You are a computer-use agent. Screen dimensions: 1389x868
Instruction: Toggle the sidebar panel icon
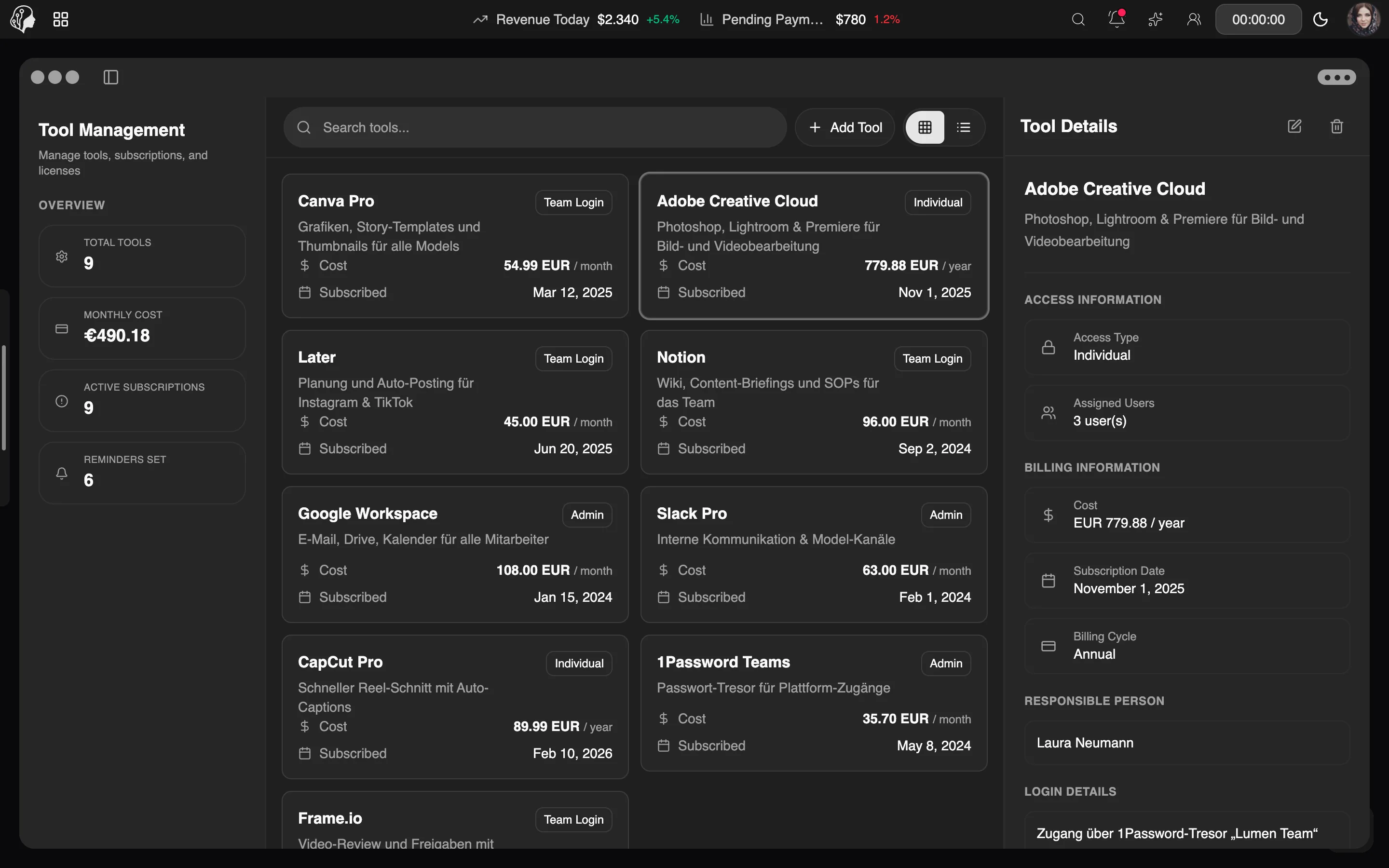[111, 77]
